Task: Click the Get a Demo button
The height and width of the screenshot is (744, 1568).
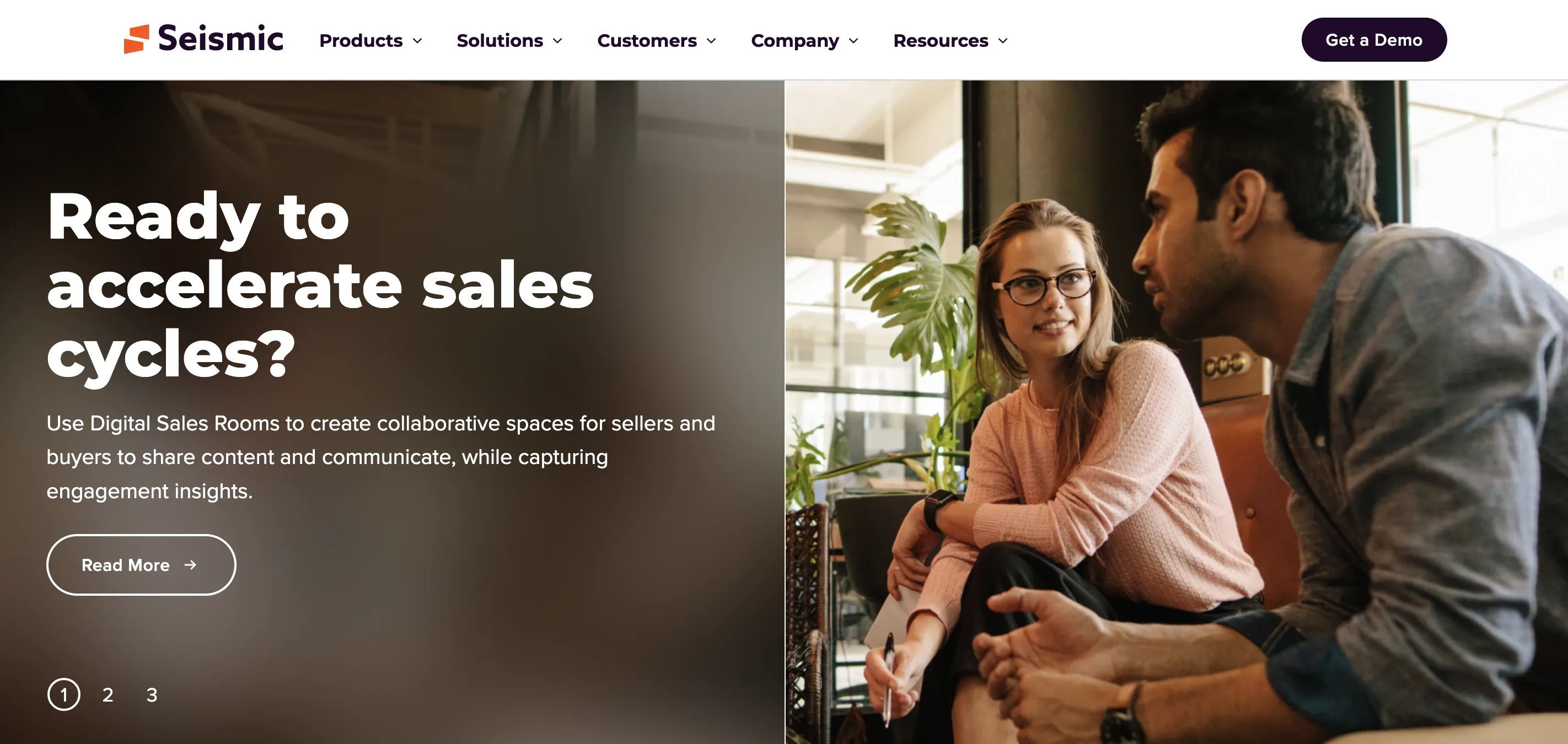Action: (1374, 40)
